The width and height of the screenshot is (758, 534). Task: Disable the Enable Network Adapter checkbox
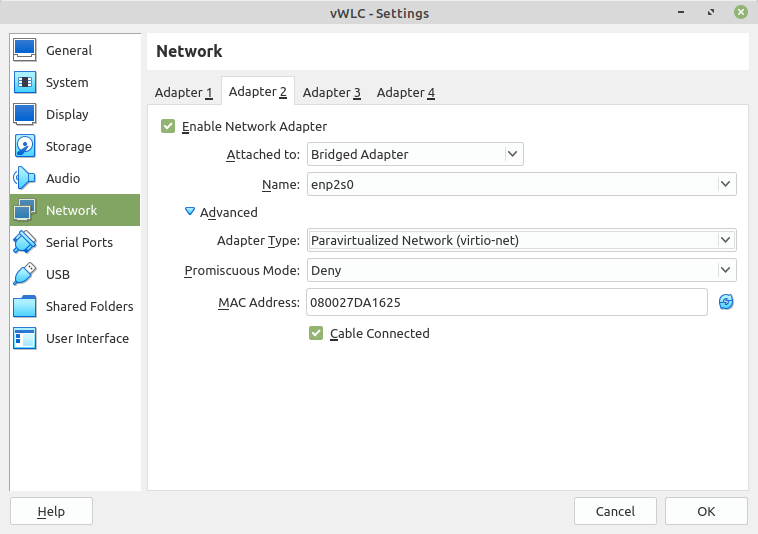point(168,127)
